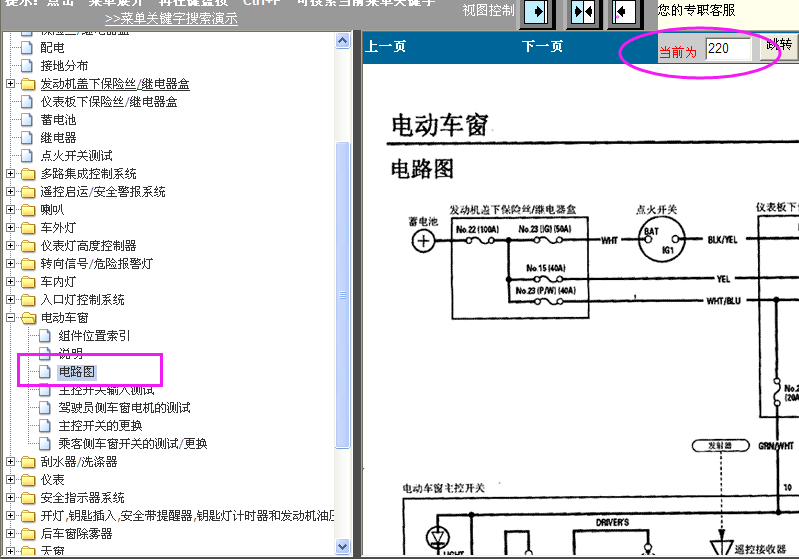Select the 电动车窗 folder label

coord(64,318)
